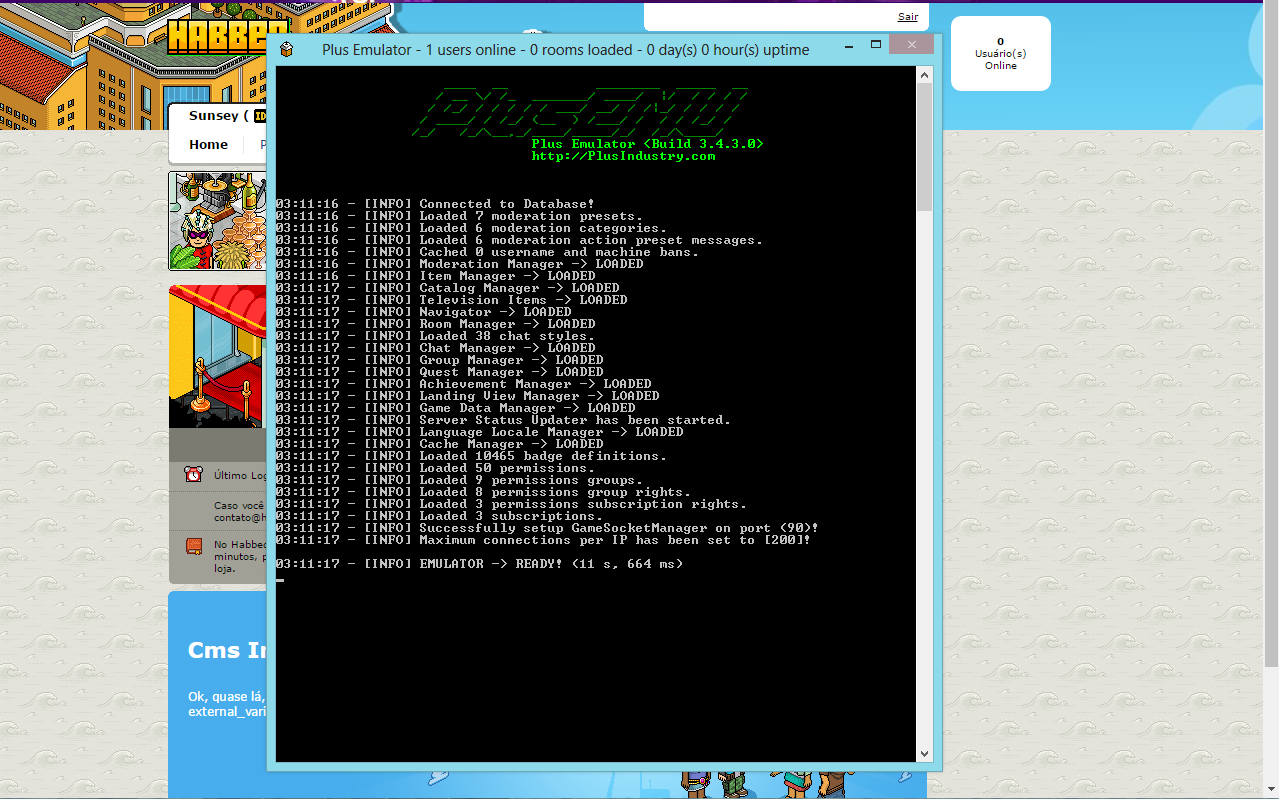Click the orange icon beside 'No Habbe'
The width and height of the screenshot is (1279, 799).
tap(193, 546)
